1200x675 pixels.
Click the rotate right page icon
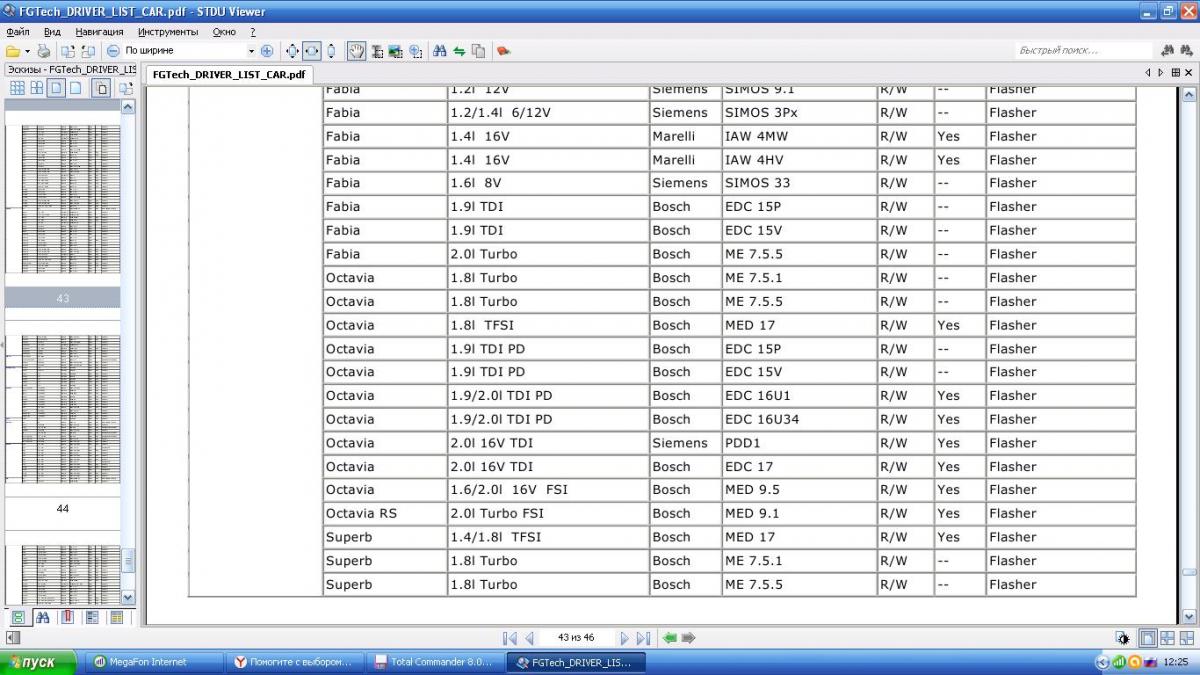pyautogui.click(x=87, y=50)
